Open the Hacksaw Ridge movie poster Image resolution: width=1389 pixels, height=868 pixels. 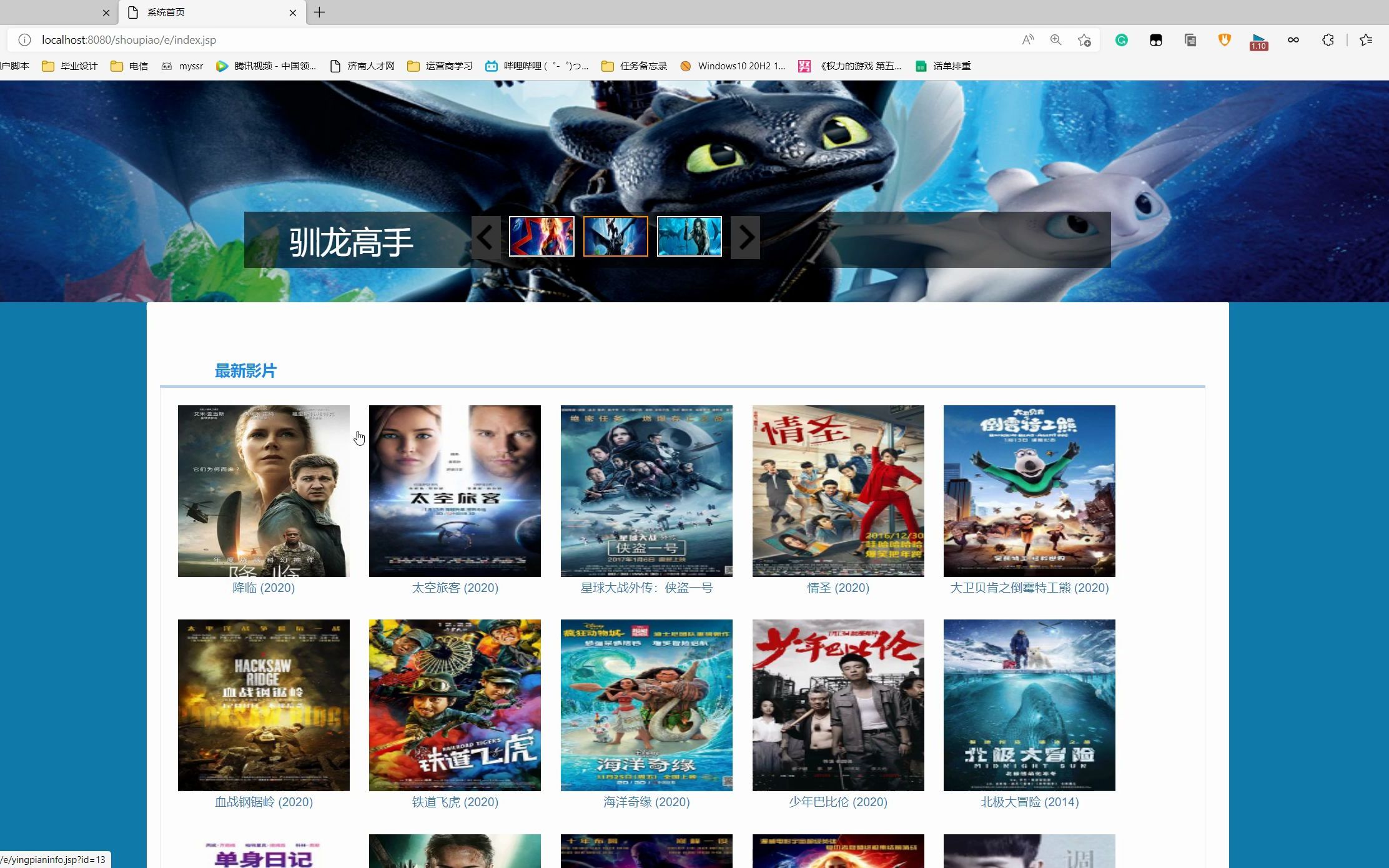pyautogui.click(x=264, y=705)
